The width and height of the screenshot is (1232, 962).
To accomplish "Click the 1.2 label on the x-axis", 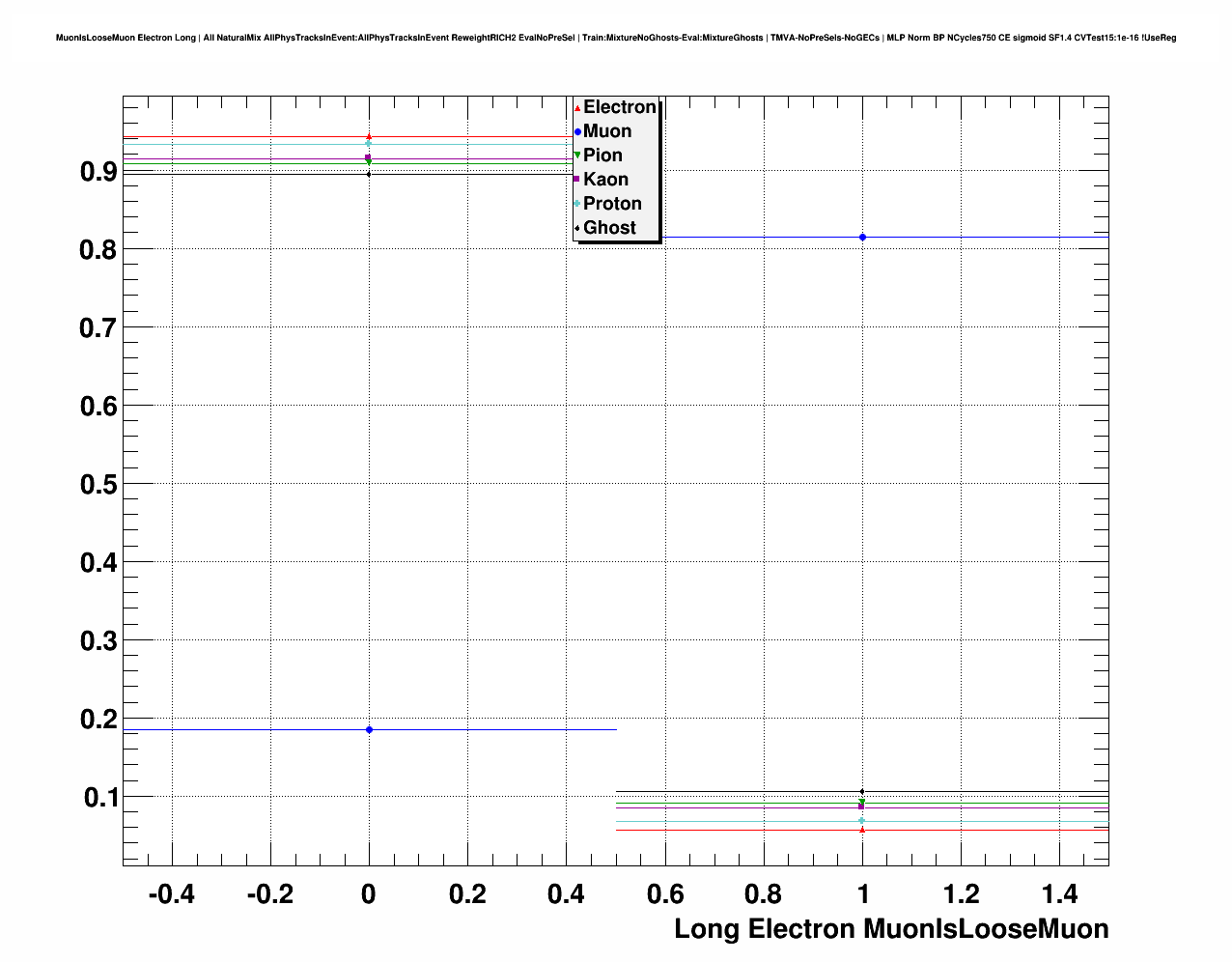I will tap(961, 895).
